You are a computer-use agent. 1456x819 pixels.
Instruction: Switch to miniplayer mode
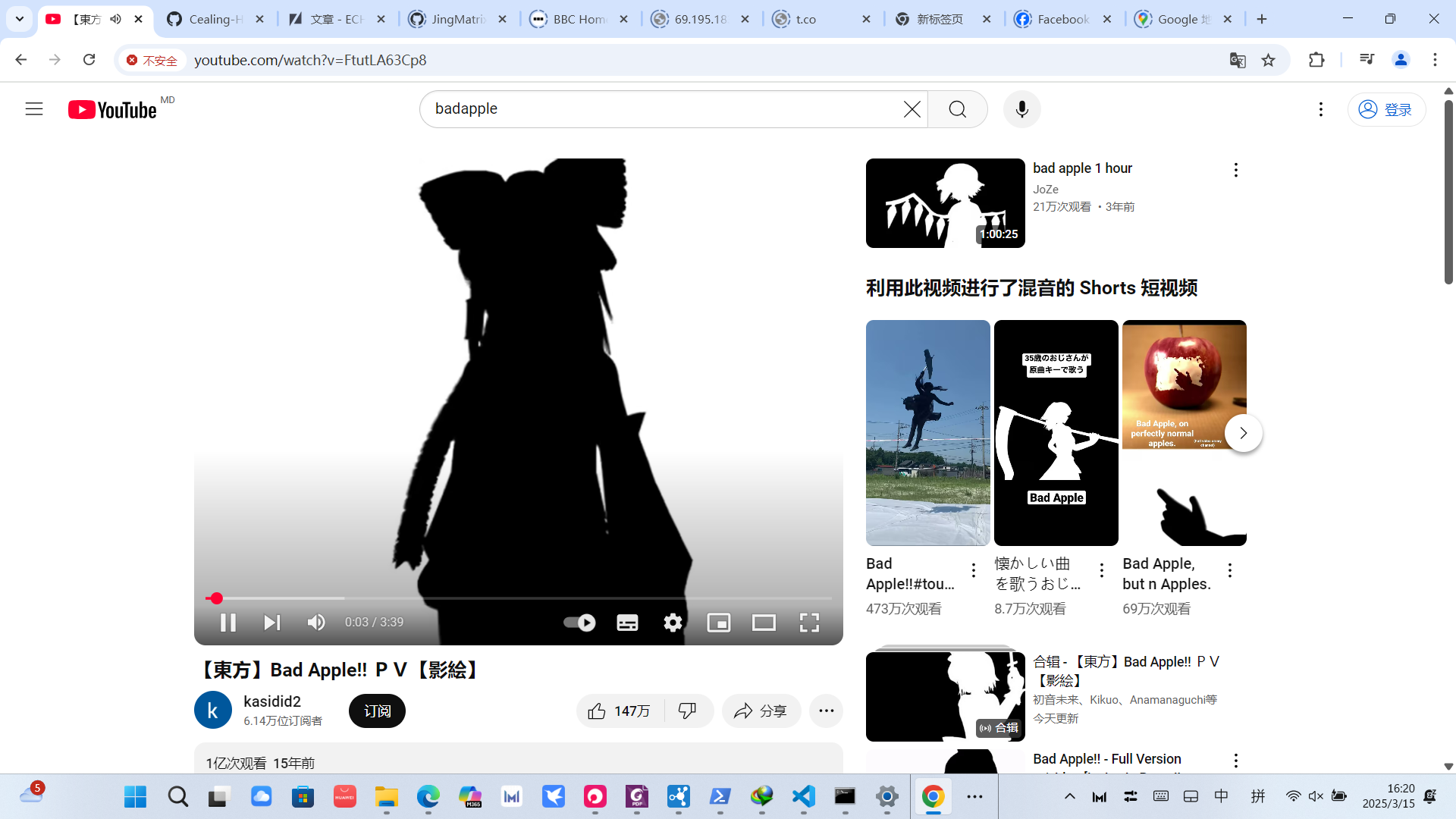(718, 623)
